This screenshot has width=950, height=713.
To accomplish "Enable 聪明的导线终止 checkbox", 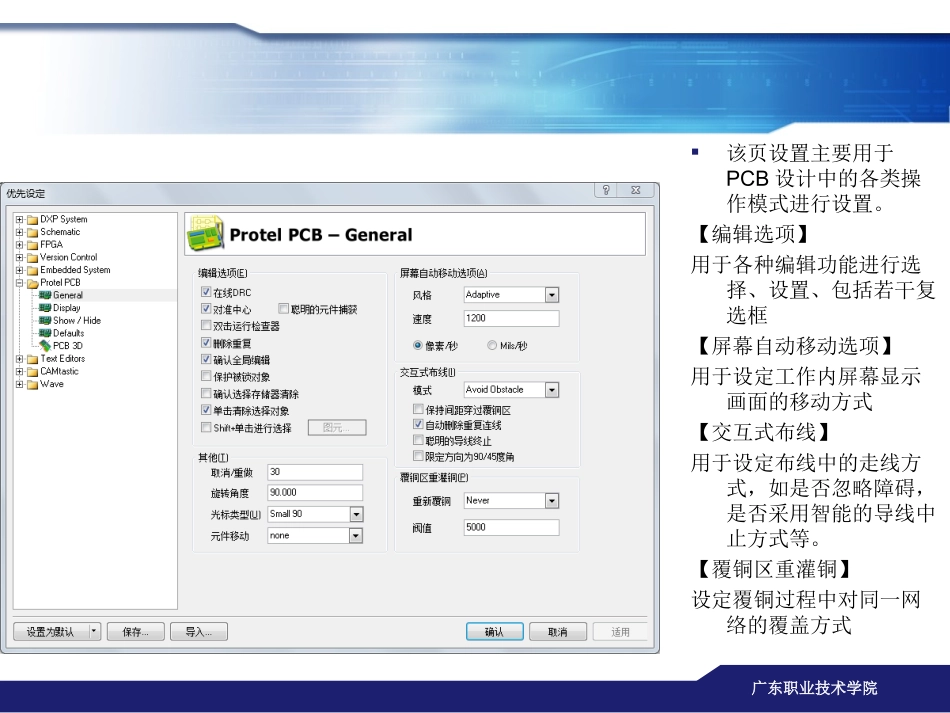I will click(x=418, y=440).
